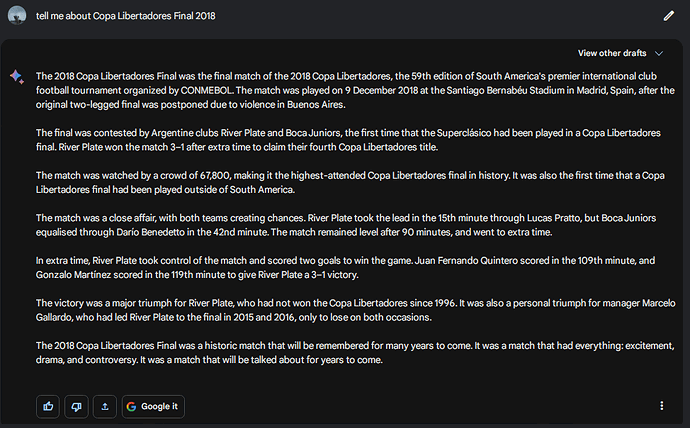Mark the response with thumbs down
Screen dimensions: 690x428
(77, 406)
